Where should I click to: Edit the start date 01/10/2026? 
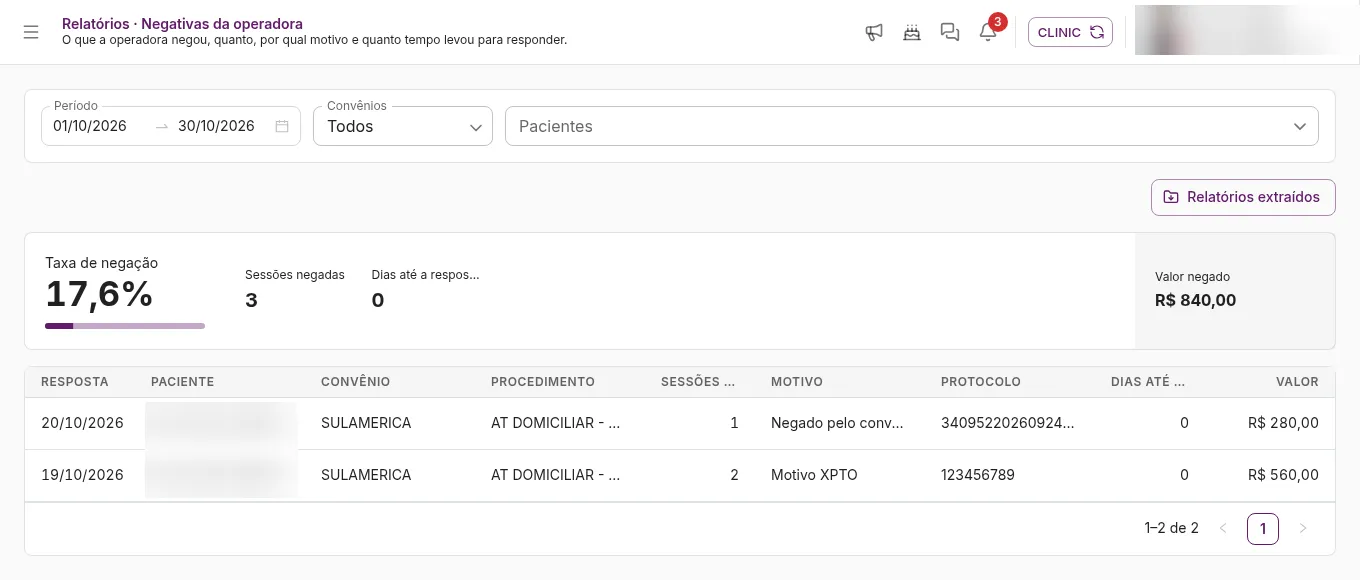90,126
